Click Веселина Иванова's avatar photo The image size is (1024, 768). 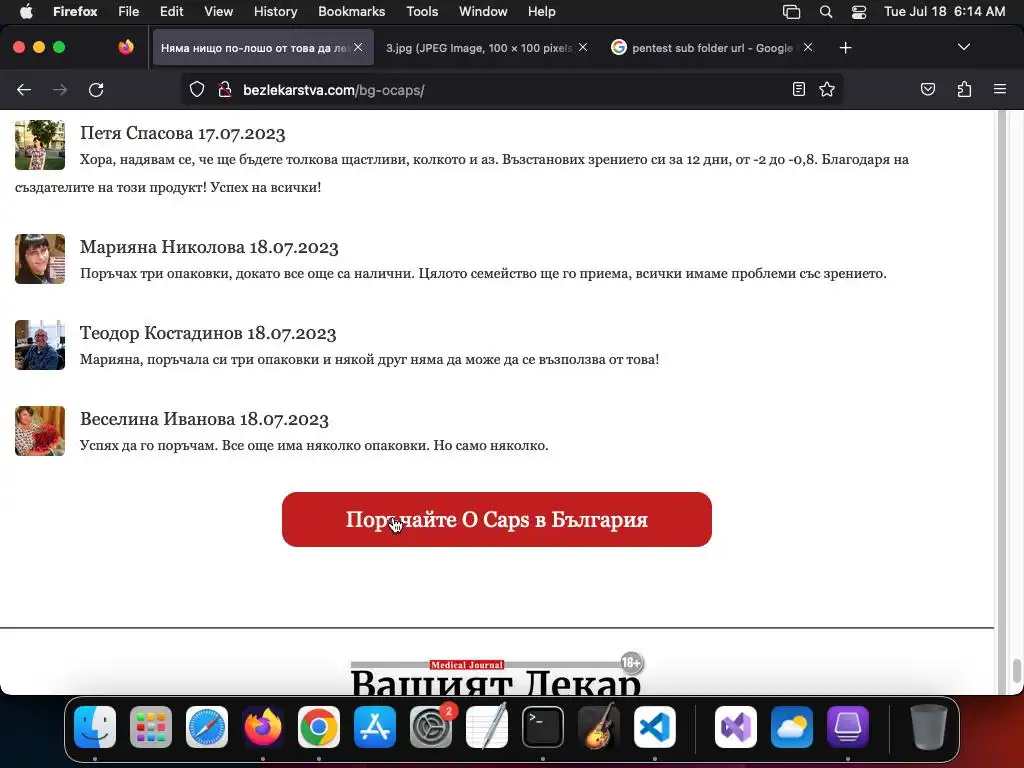[x=40, y=431]
